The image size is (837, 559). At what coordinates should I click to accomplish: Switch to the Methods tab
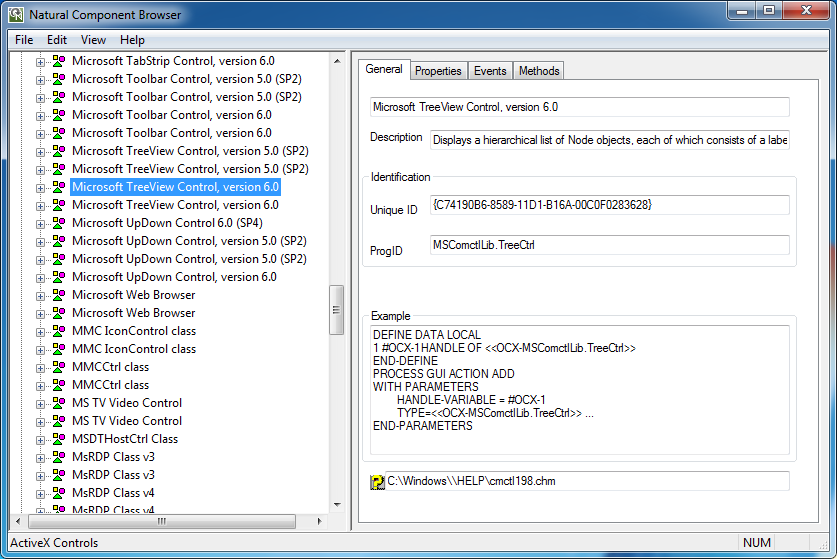pyautogui.click(x=539, y=71)
